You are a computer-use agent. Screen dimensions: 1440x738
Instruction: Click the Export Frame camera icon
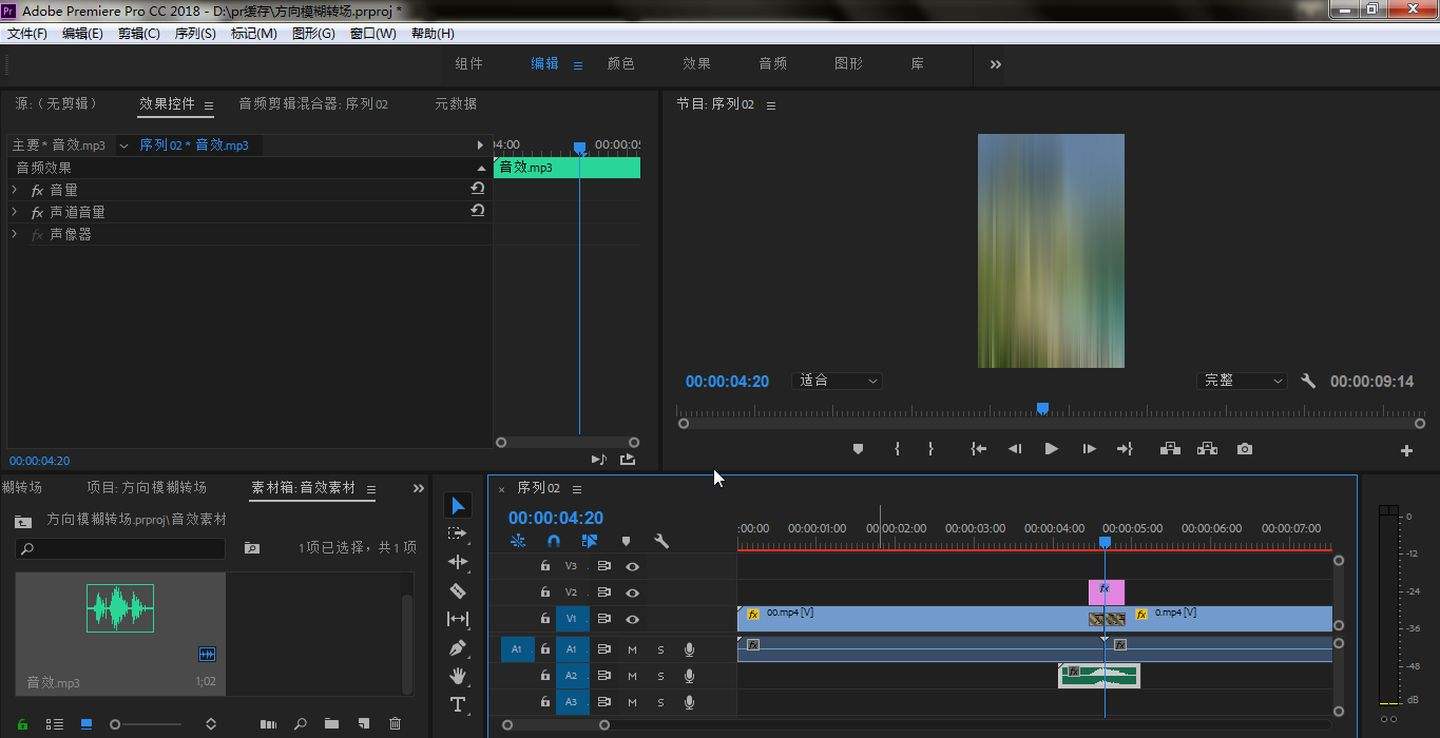(x=1244, y=449)
